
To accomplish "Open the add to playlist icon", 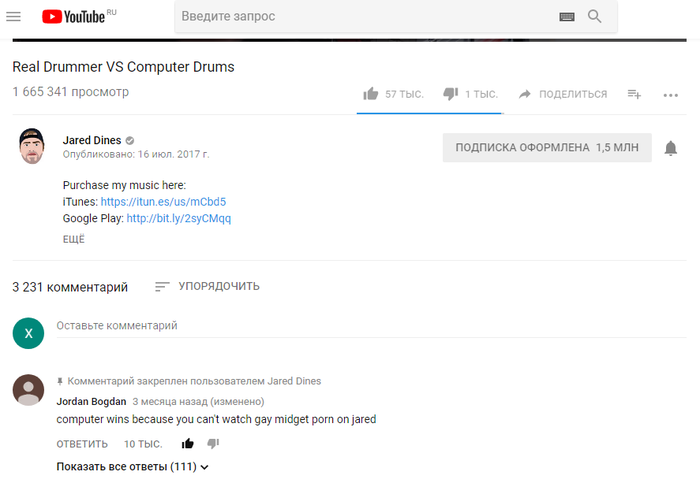I will coord(634,94).
